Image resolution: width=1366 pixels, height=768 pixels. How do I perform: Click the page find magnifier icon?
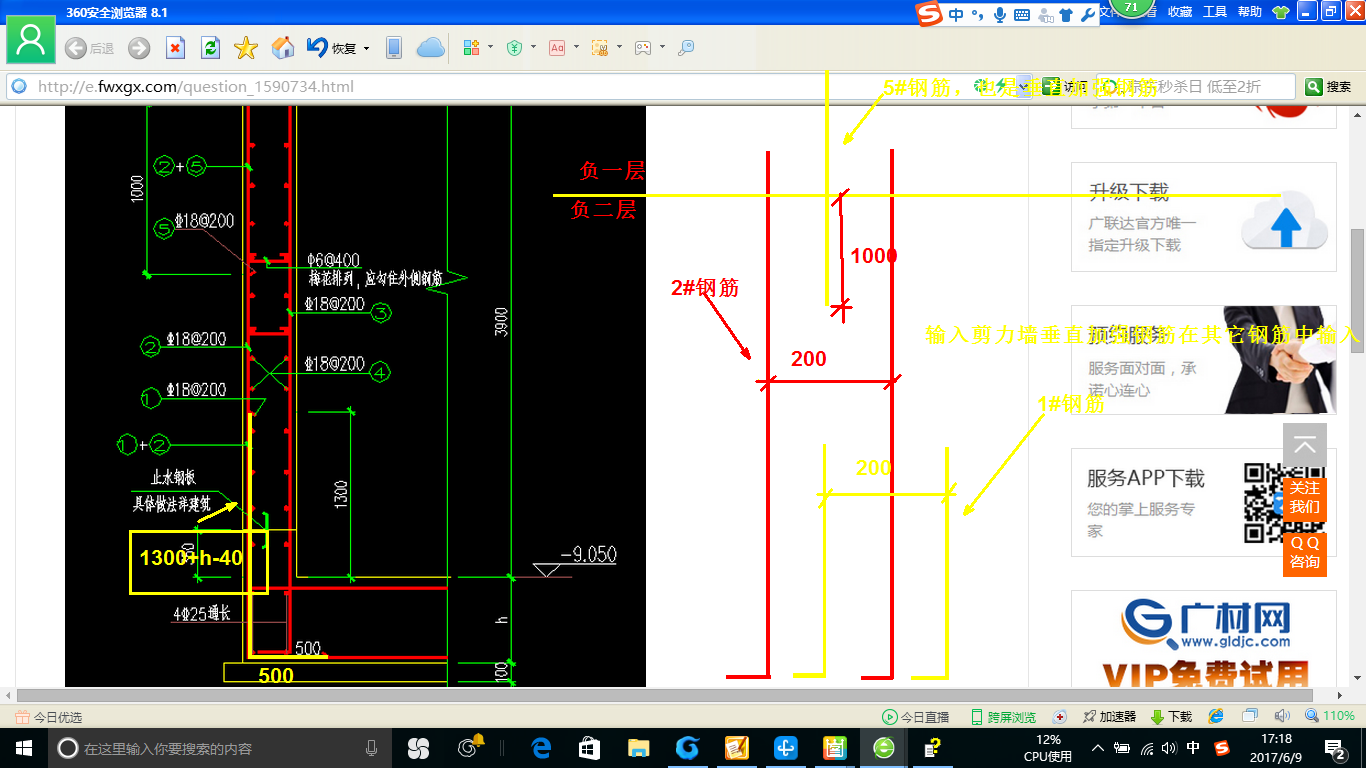[x=686, y=48]
